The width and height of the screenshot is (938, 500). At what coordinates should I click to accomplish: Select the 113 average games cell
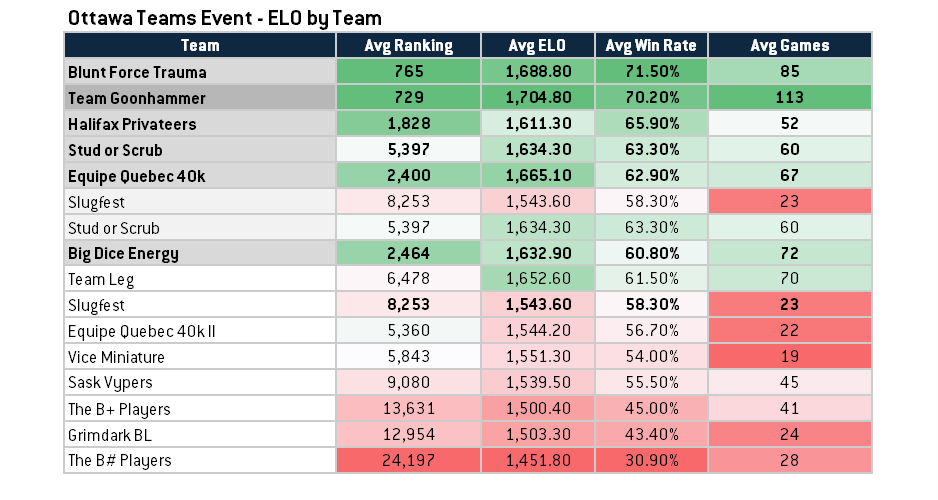[790, 98]
